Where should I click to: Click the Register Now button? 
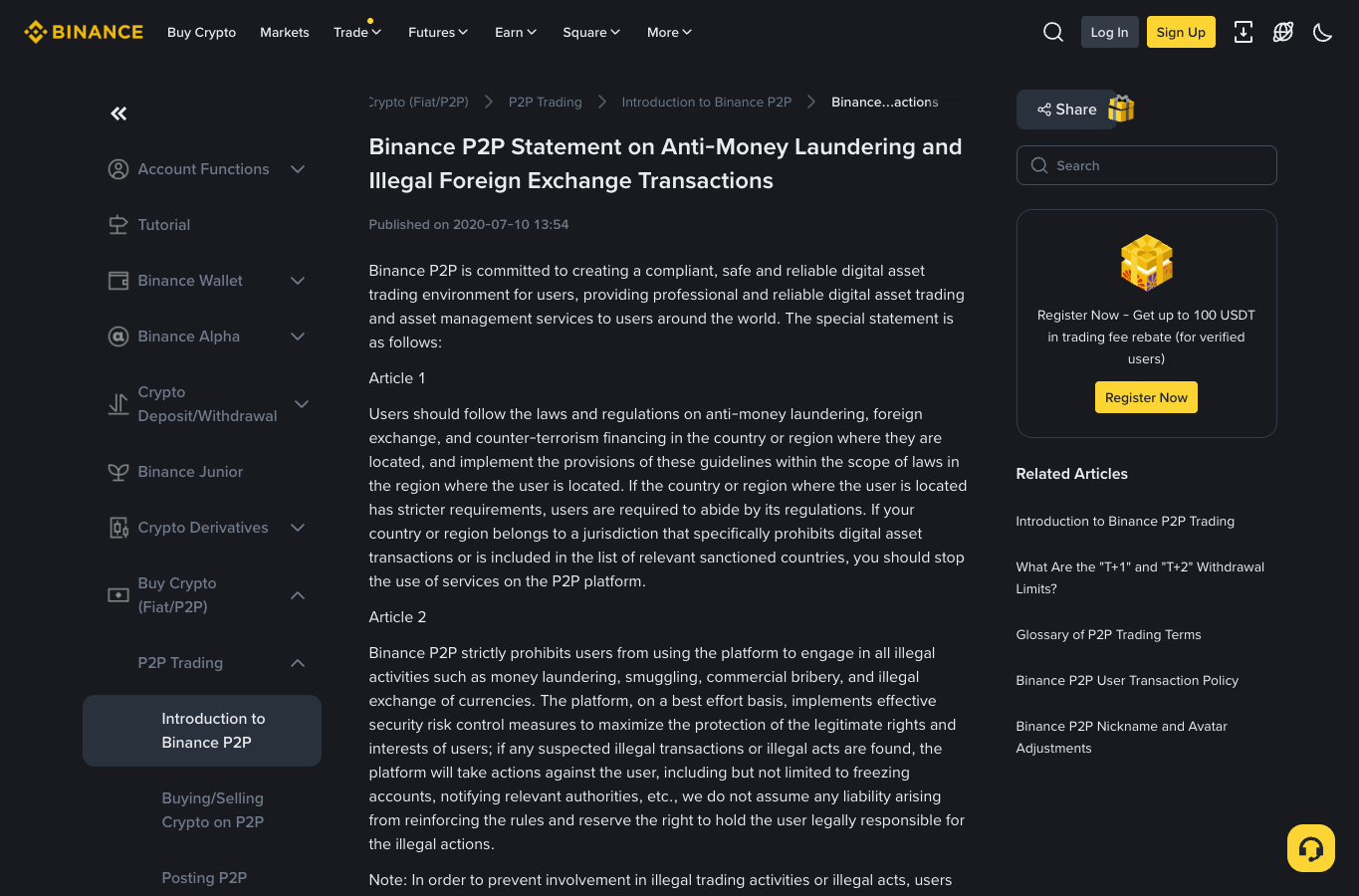pyautogui.click(x=1146, y=397)
